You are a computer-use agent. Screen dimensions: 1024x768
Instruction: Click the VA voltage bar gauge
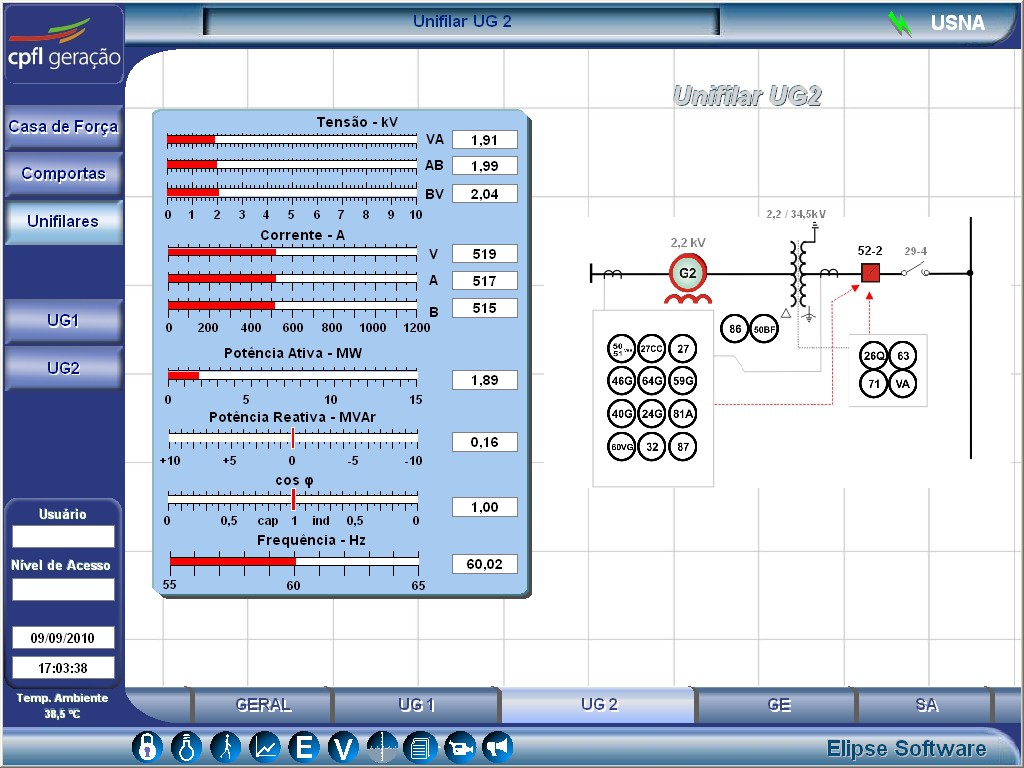coord(292,139)
